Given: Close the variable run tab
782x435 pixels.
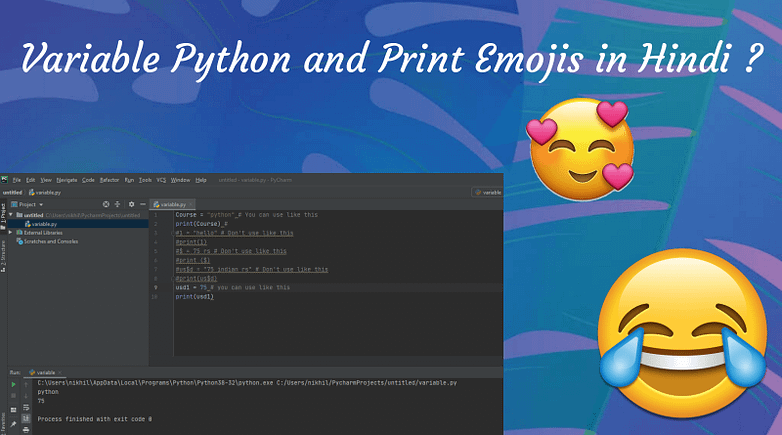Looking at the screenshot, I should point(60,373).
